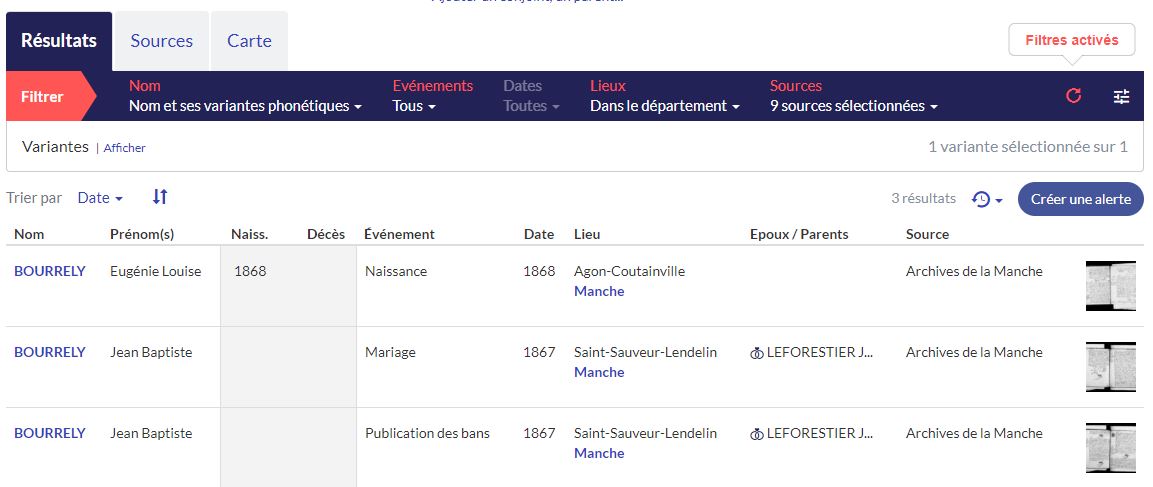
Task: Expand the Evénements Tous dropdown
Action: tap(414, 106)
